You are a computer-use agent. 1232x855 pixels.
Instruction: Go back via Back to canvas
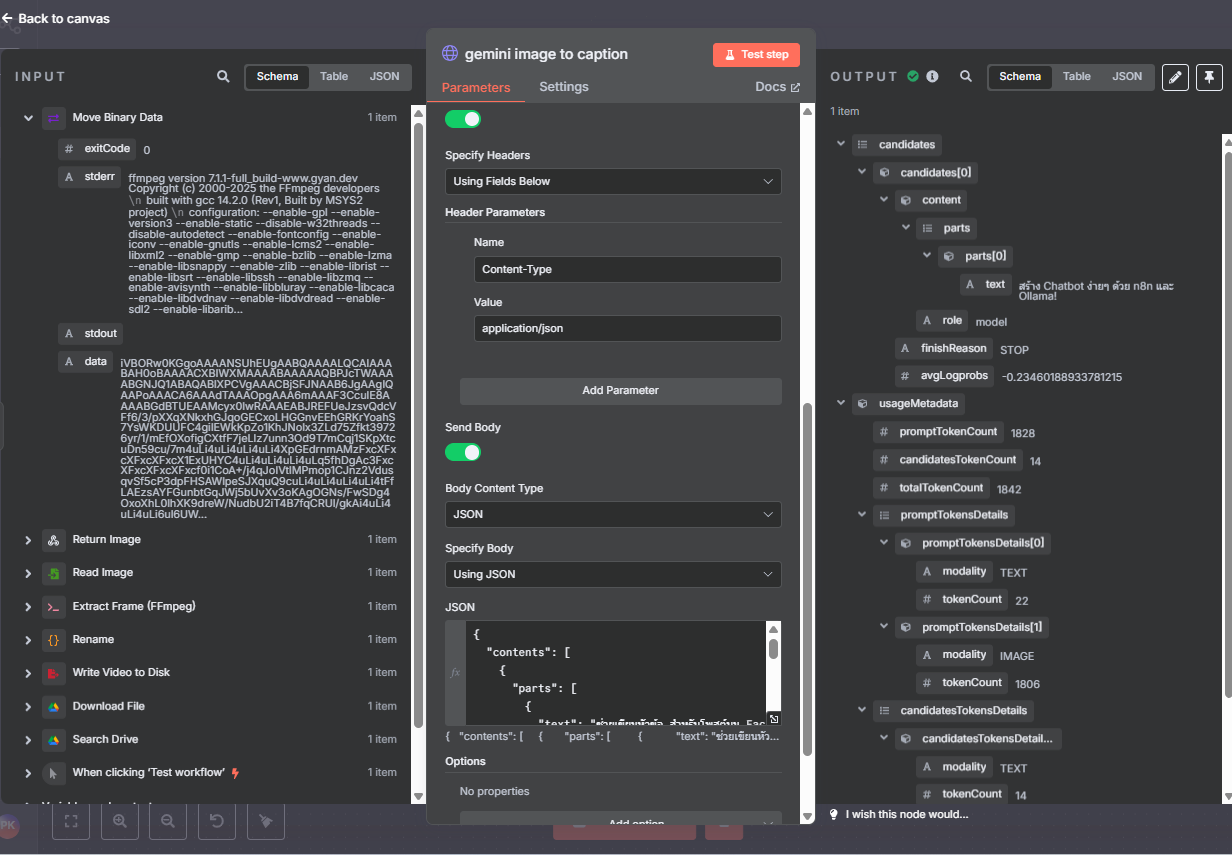pyautogui.click(x=56, y=18)
